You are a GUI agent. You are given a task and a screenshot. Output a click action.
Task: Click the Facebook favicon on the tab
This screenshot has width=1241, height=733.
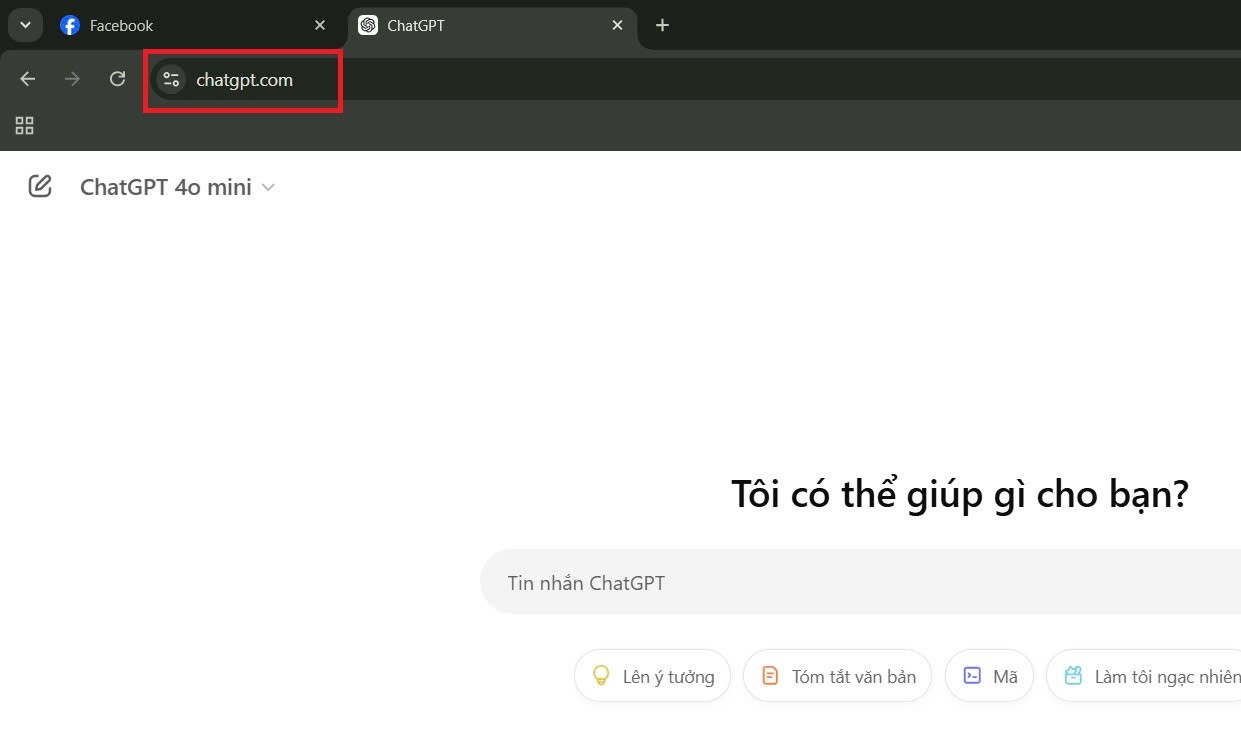point(70,25)
